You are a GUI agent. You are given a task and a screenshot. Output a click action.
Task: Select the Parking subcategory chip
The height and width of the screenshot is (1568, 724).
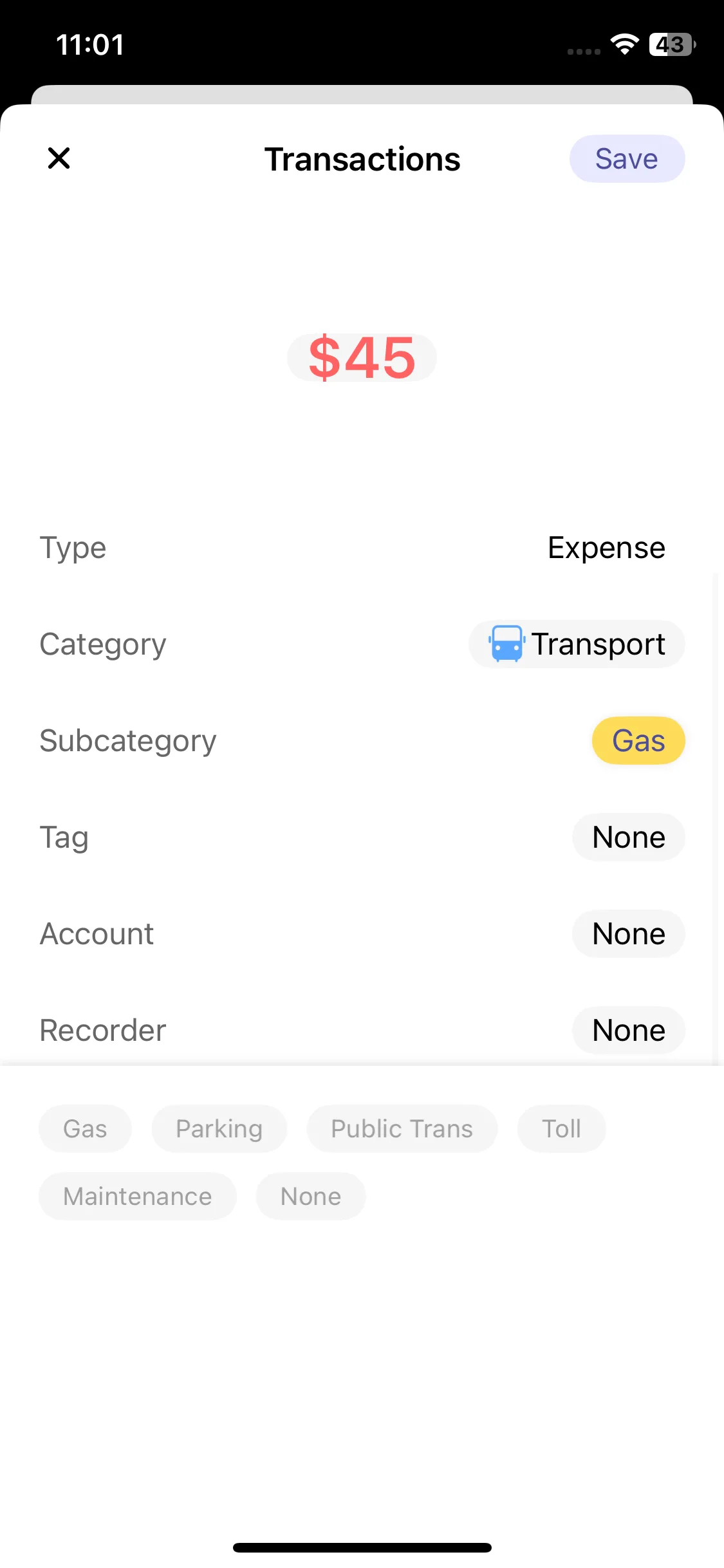click(x=219, y=1129)
